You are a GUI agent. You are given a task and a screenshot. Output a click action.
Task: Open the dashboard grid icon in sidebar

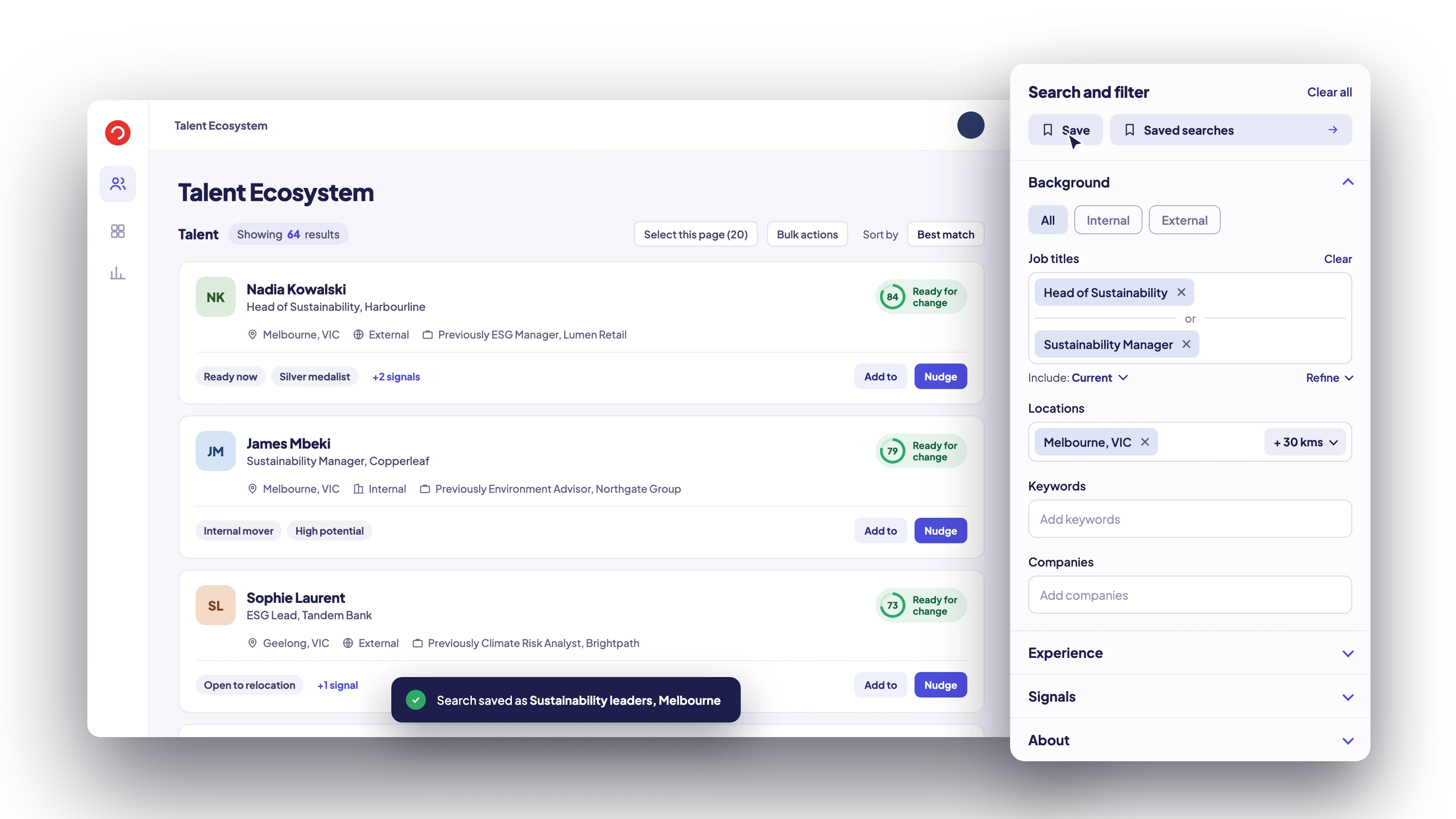coord(117,231)
